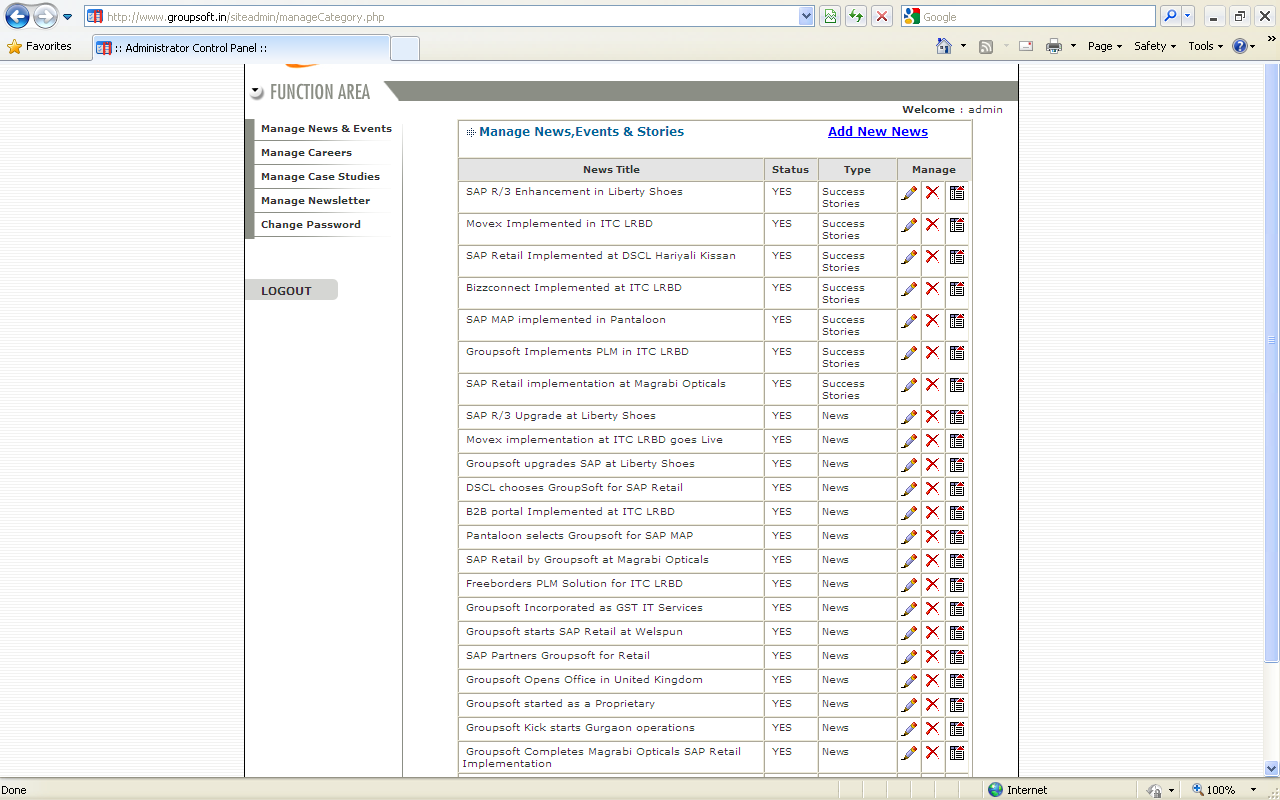Open details icon for 'Groupsoft Implements PLM in ITC LRBD'

click(957, 353)
